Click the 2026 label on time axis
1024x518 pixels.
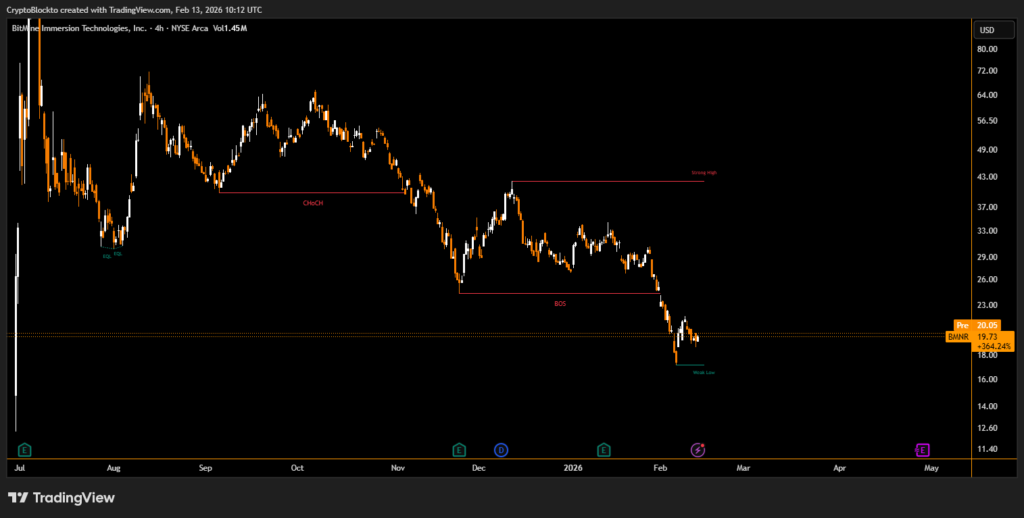572,467
